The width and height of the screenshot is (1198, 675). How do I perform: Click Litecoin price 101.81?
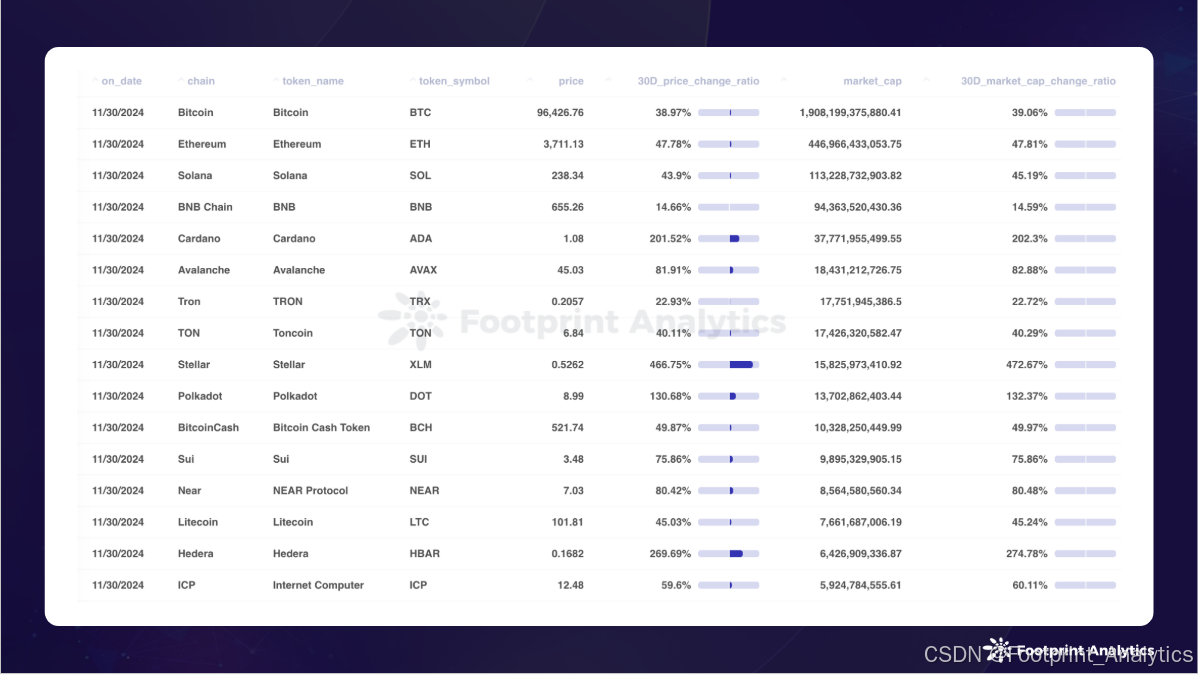[567, 522]
